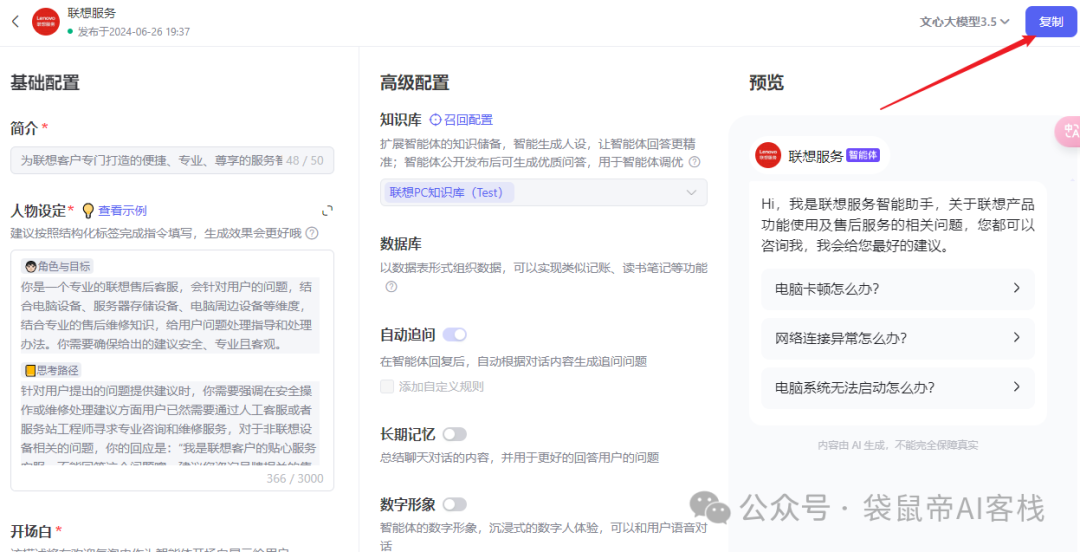Click the 高级配置 heading

click(x=415, y=83)
